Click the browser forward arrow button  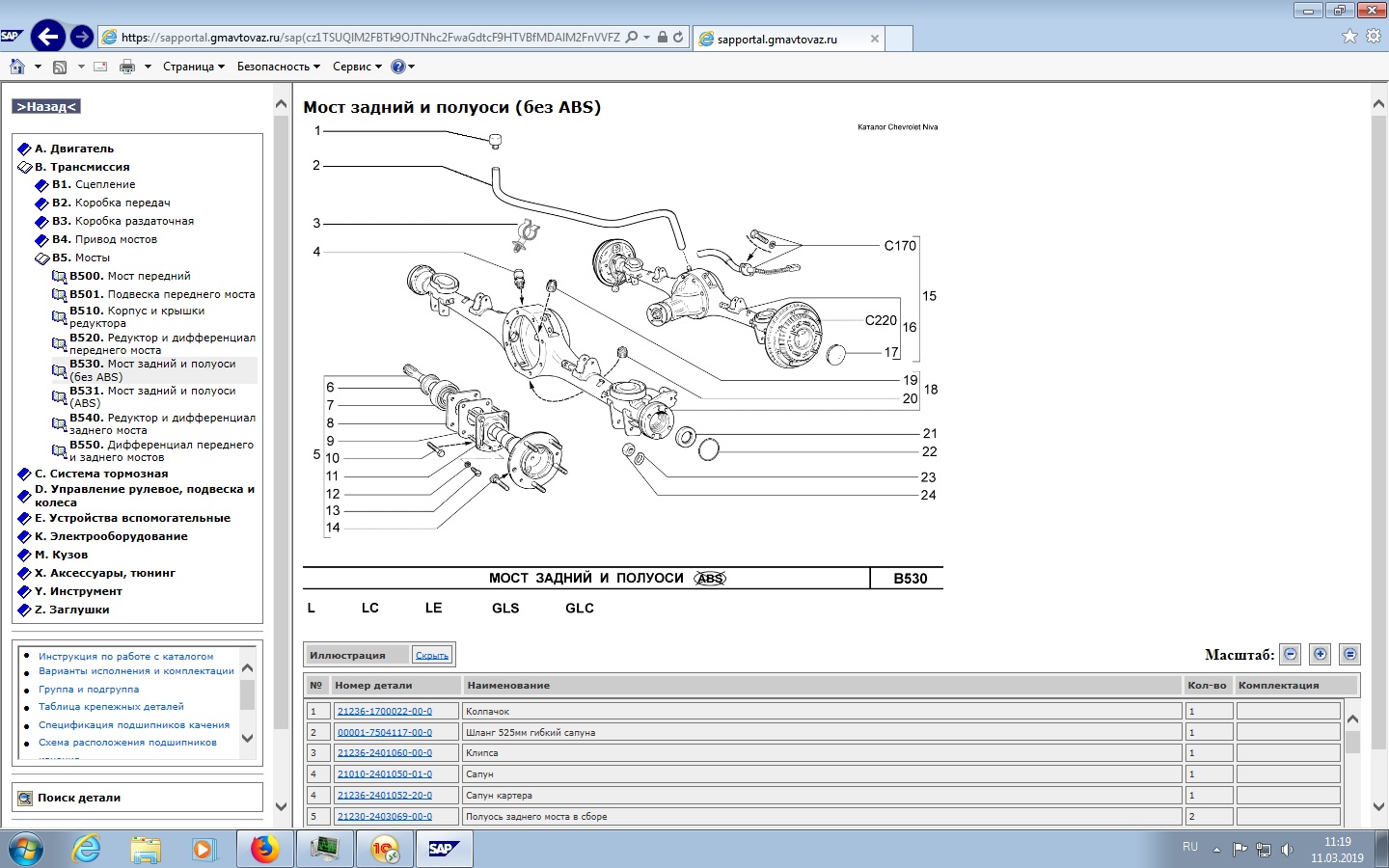tap(82, 37)
